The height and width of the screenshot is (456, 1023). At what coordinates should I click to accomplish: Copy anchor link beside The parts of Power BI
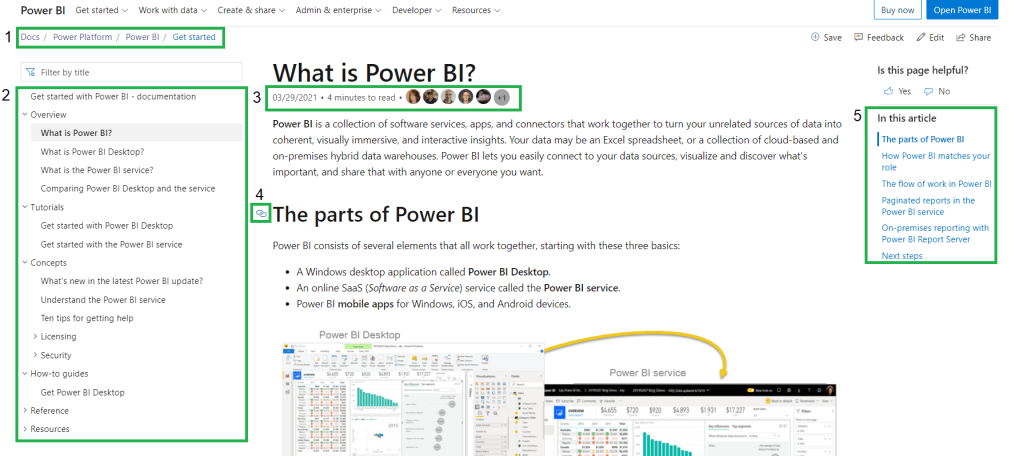pyautogui.click(x=261, y=213)
